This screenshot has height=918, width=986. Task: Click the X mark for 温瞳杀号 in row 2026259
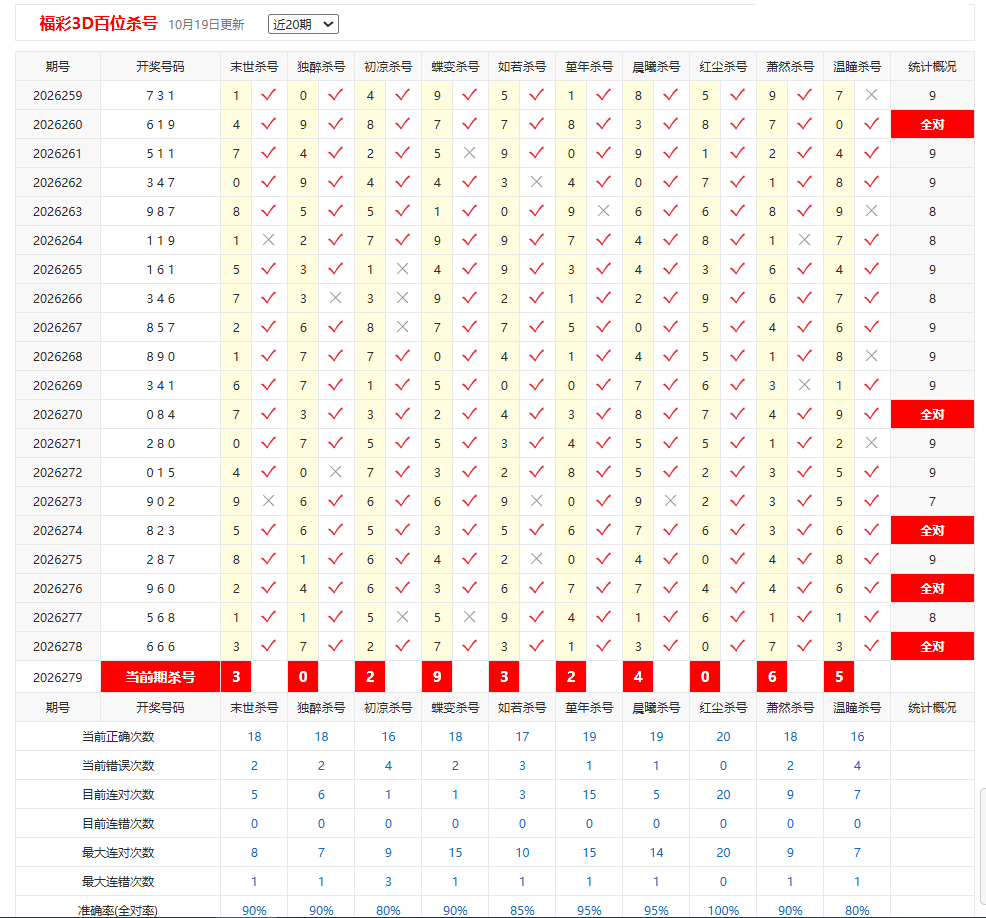point(872,95)
